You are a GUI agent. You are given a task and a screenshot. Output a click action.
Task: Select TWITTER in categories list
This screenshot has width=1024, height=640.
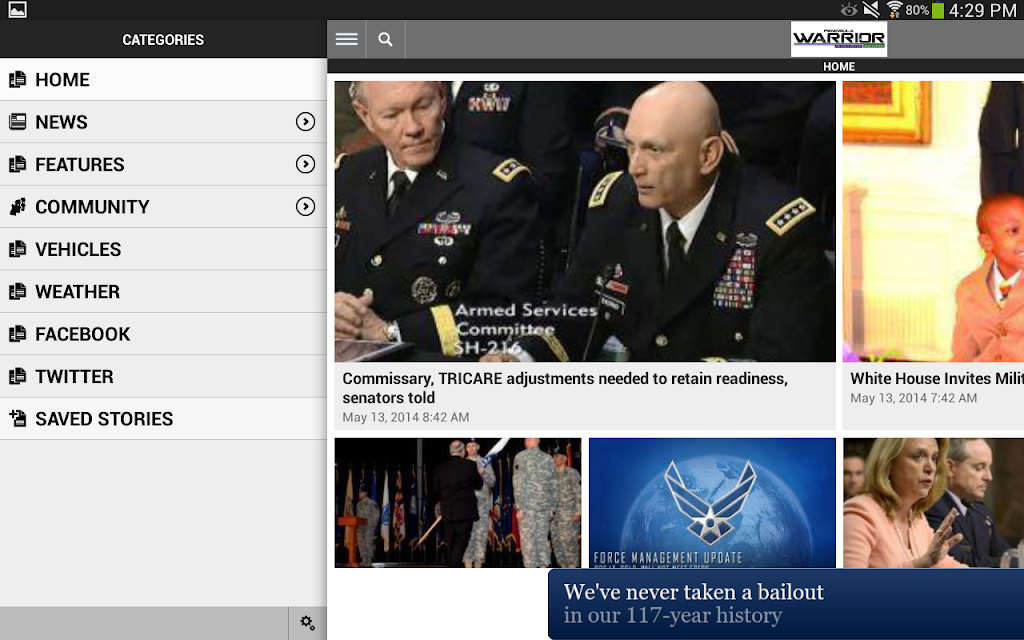163,377
